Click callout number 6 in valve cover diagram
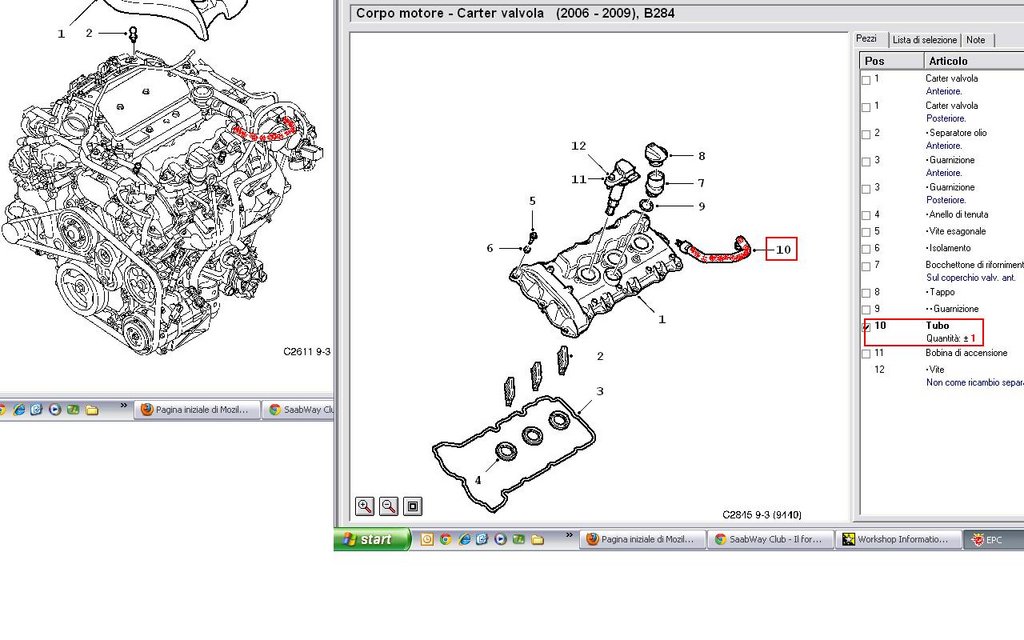1024x640 pixels. [x=490, y=248]
